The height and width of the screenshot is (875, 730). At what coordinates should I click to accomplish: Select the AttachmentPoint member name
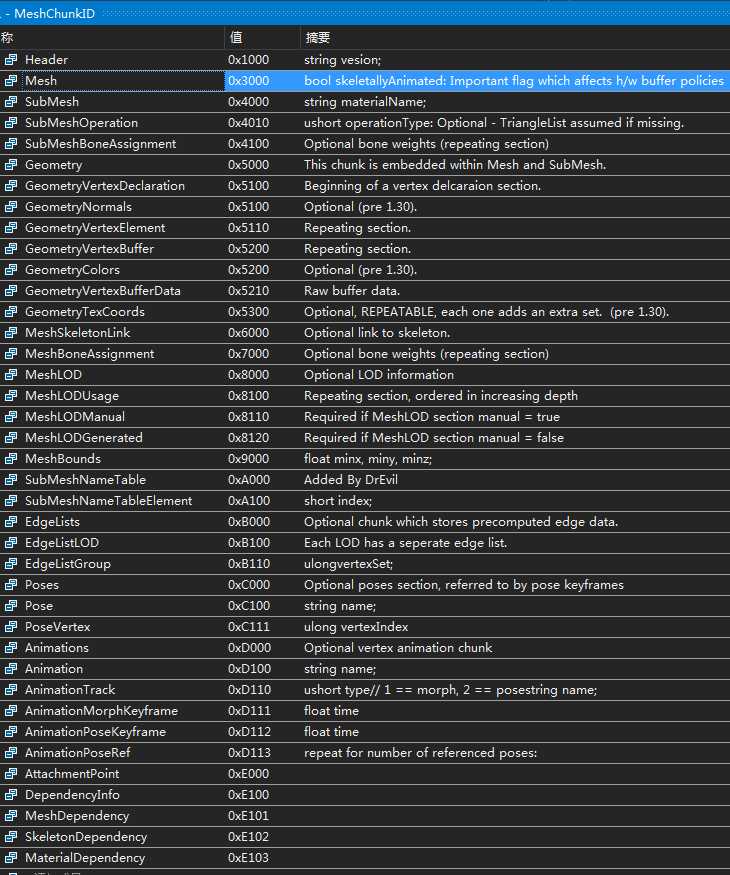72,774
